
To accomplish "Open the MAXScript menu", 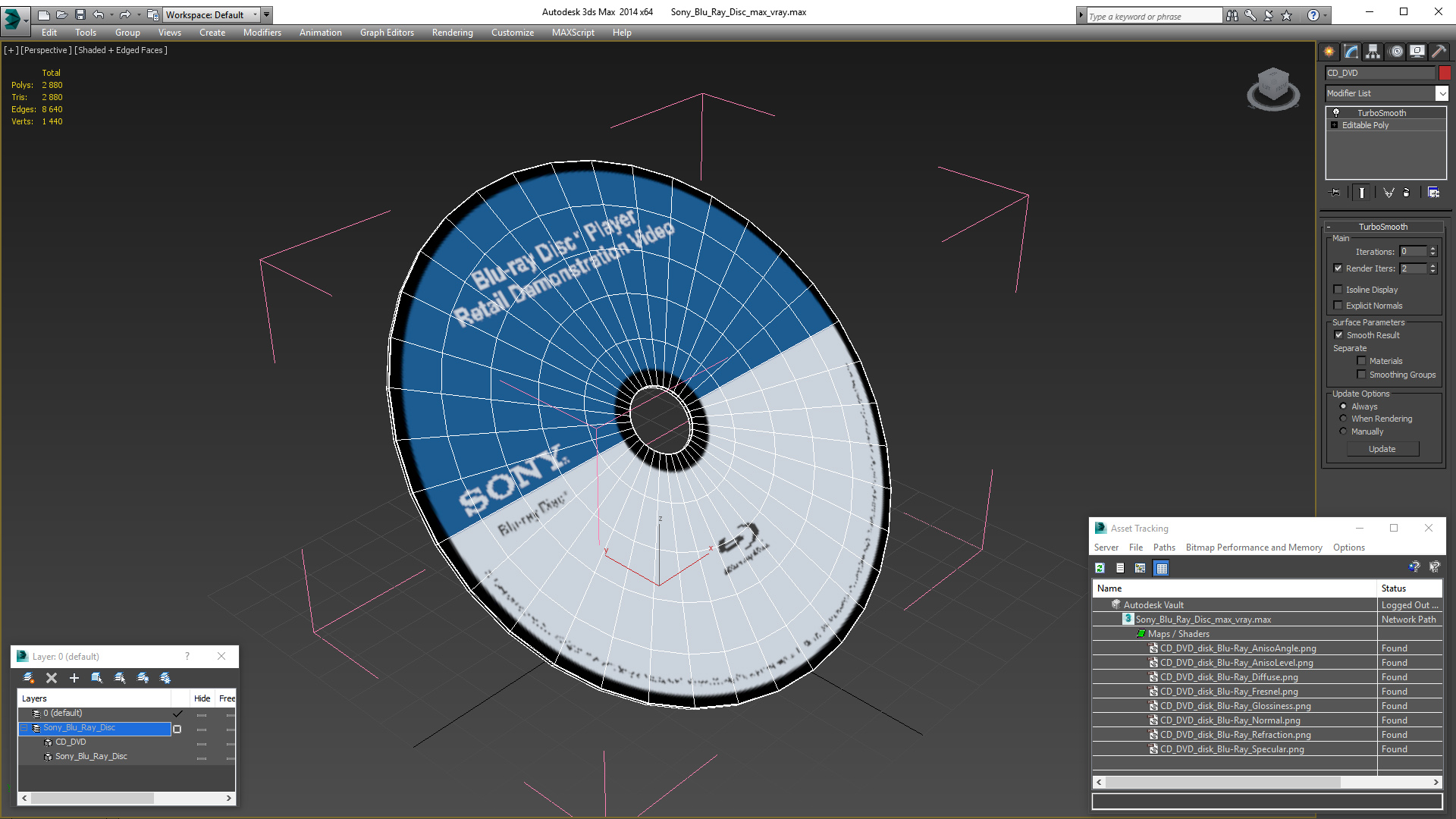I will pyautogui.click(x=573, y=33).
